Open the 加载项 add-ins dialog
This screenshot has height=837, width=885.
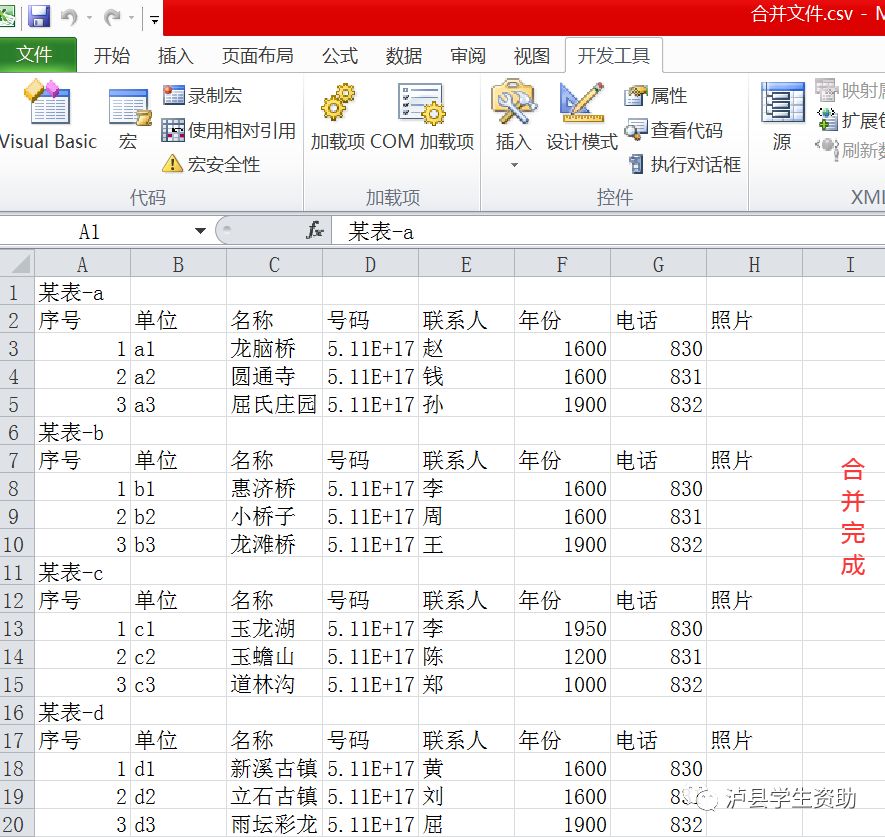click(338, 117)
